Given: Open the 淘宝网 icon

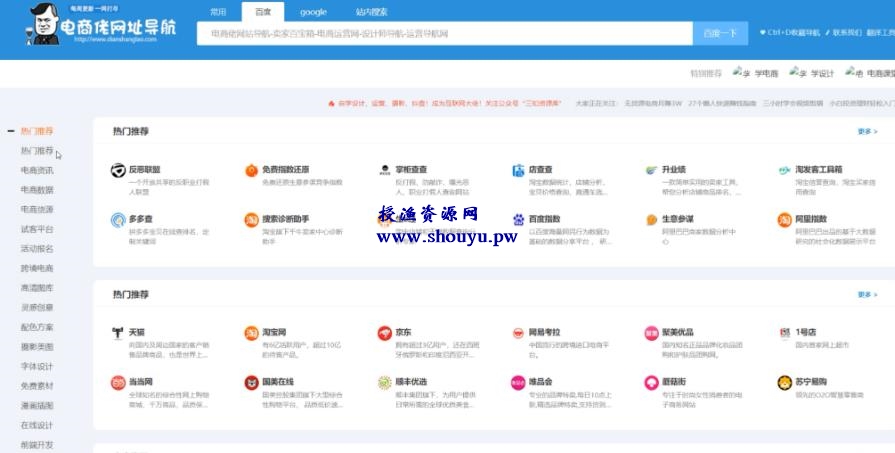Looking at the screenshot, I should click(x=252, y=333).
